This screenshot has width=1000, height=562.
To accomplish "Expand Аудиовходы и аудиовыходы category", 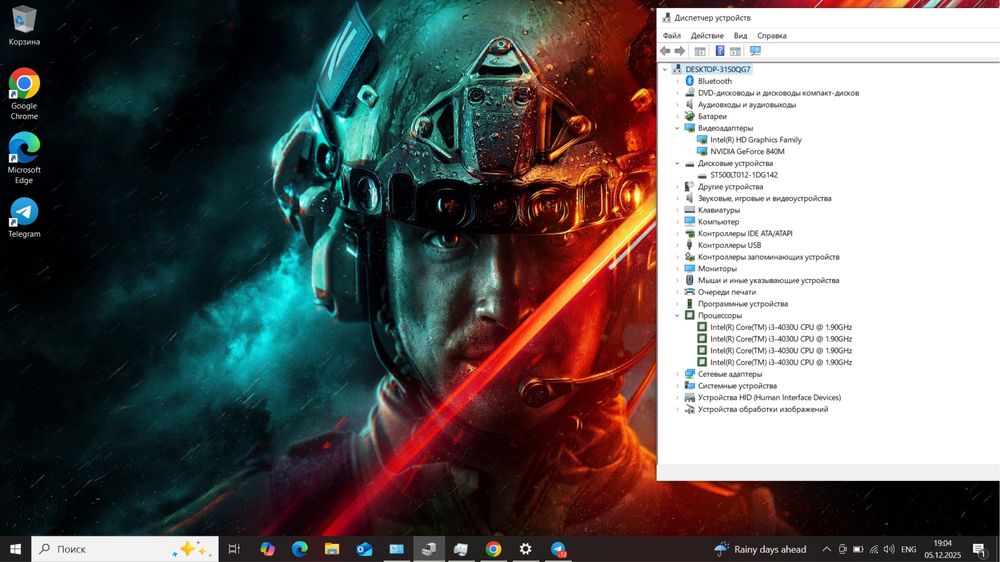I will (677, 105).
